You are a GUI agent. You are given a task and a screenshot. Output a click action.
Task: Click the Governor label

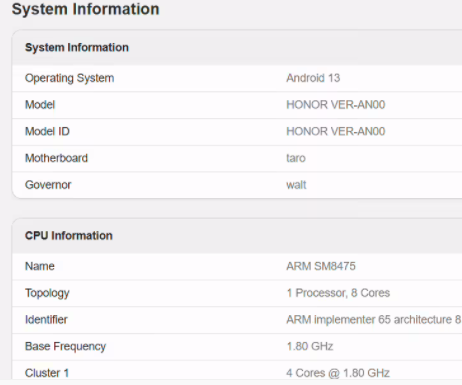click(48, 185)
